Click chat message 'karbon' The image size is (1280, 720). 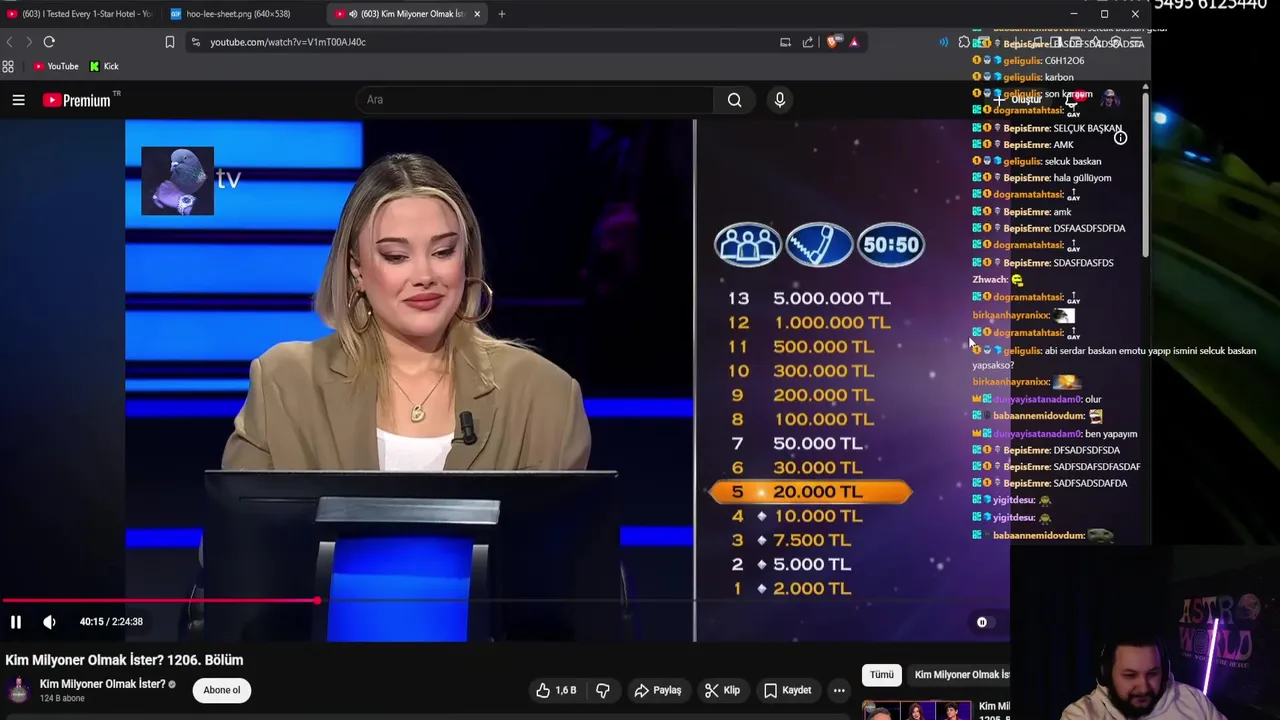click(x=1059, y=77)
